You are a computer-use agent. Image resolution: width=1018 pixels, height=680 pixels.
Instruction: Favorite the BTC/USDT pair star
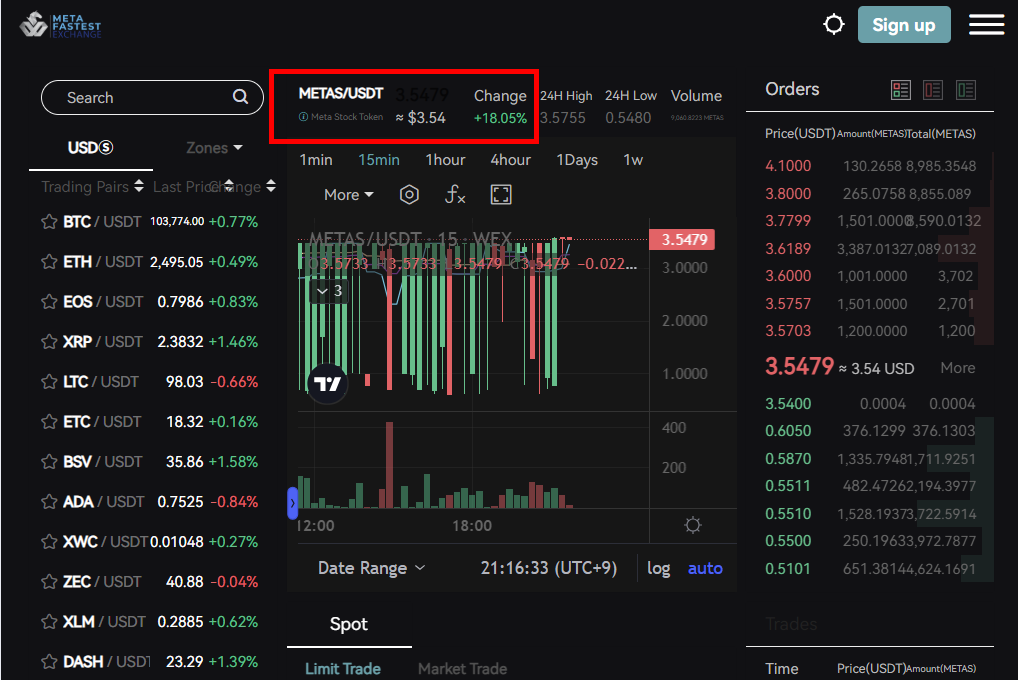click(x=49, y=222)
